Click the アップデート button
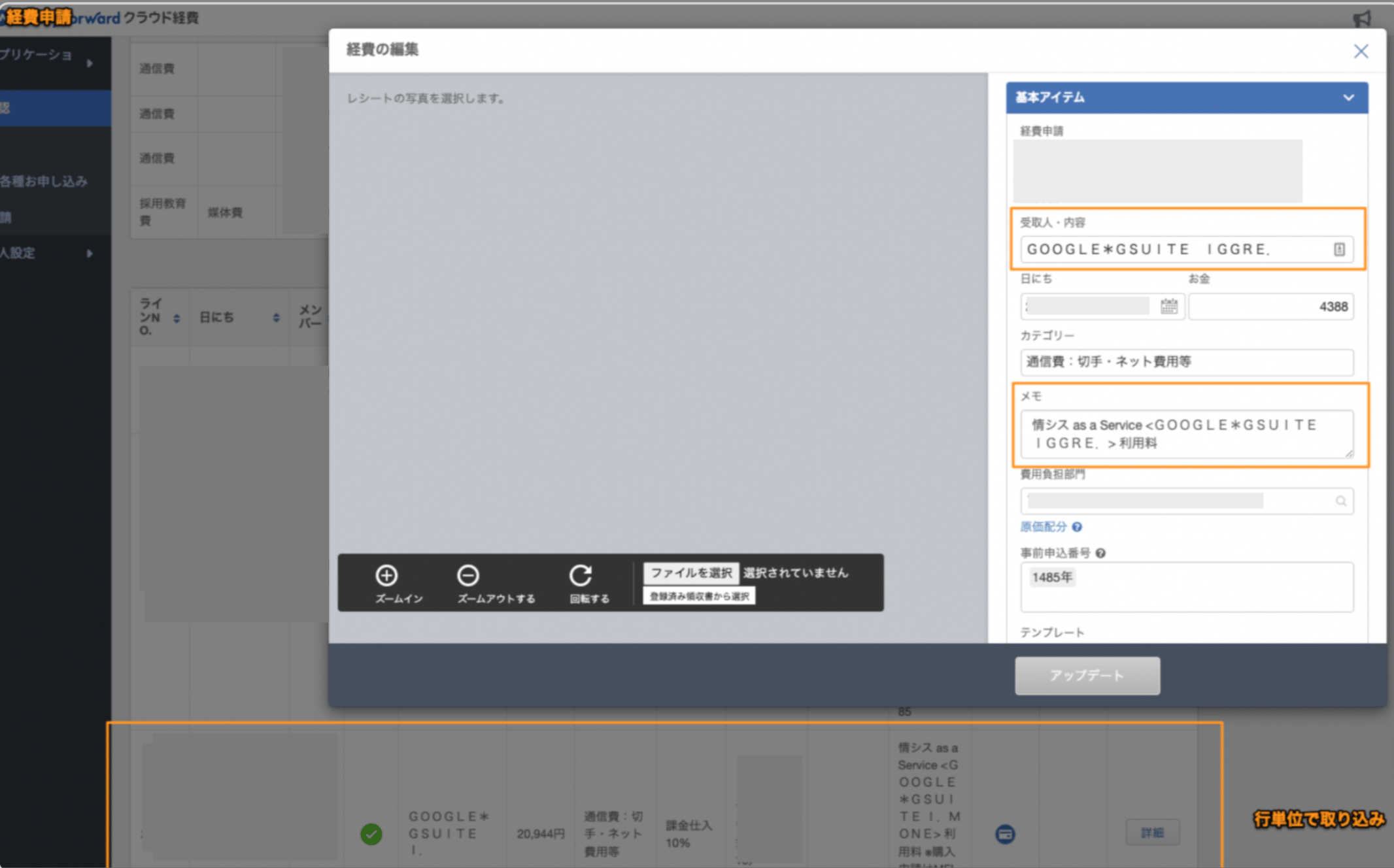Image resolution: width=1394 pixels, height=868 pixels. tap(1087, 675)
